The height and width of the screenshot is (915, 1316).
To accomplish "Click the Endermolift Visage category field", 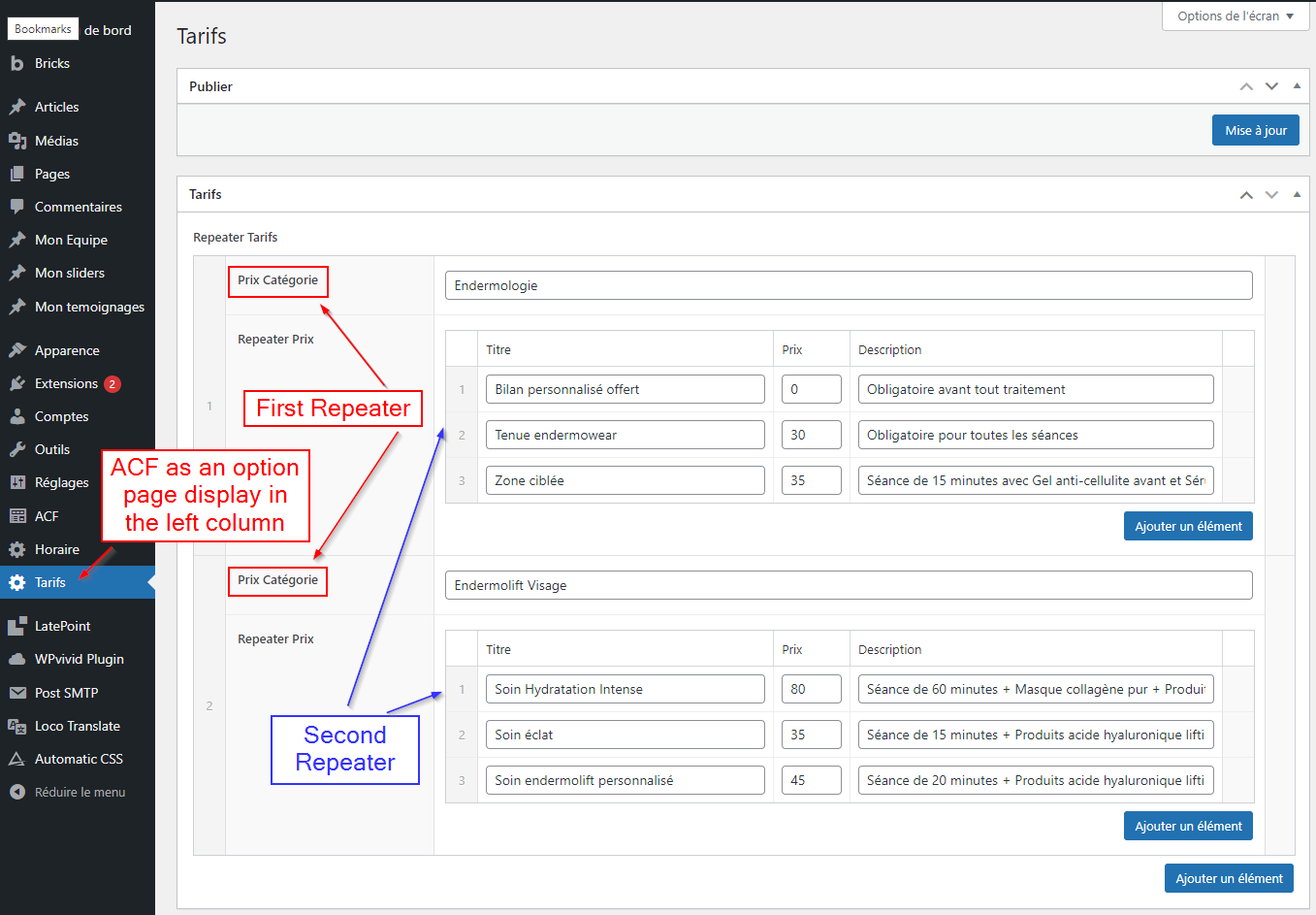I will tap(849, 585).
